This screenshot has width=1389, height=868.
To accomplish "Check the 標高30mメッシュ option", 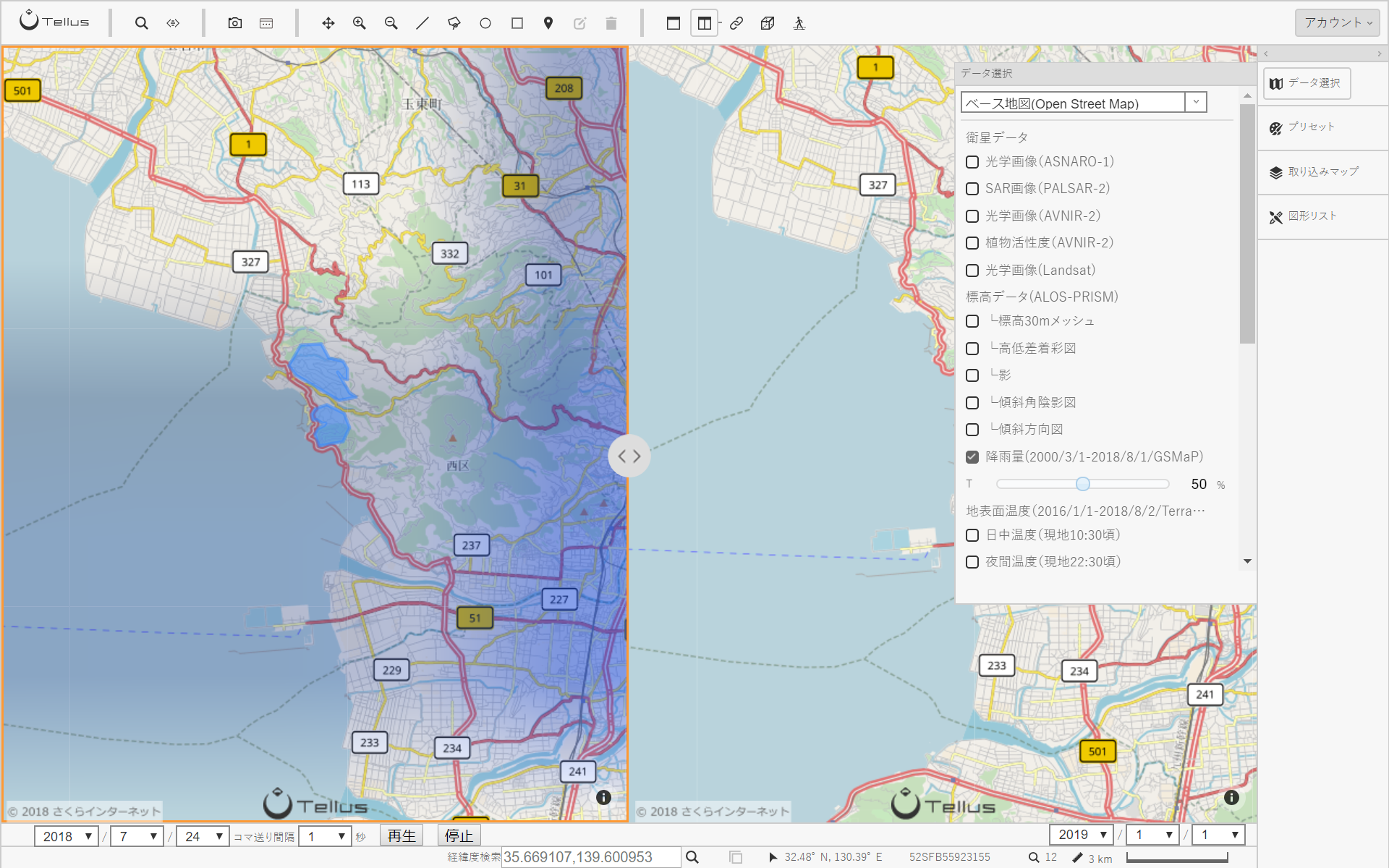I will [x=972, y=321].
